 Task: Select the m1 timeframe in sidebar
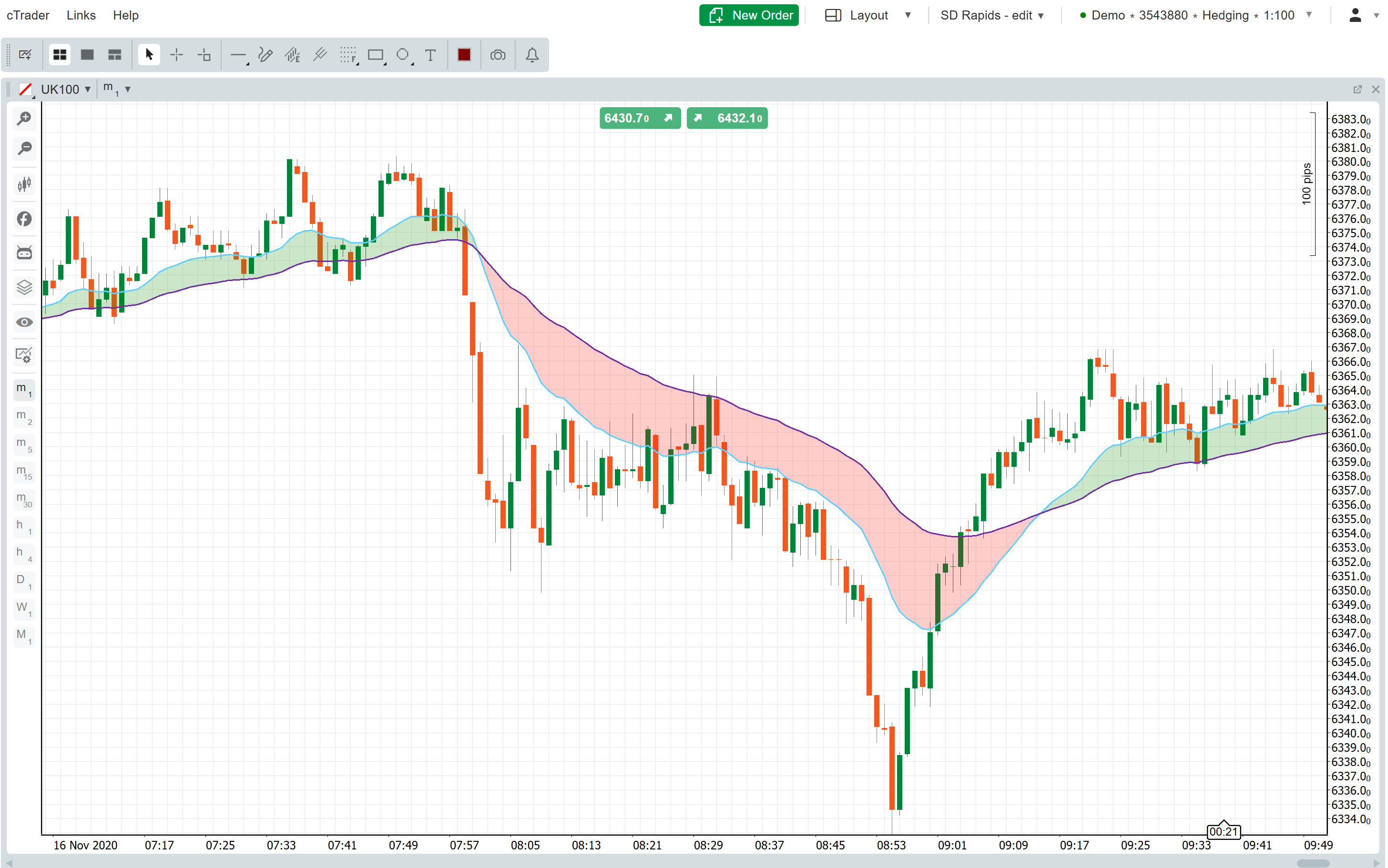pyautogui.click(x=24, y=390)
